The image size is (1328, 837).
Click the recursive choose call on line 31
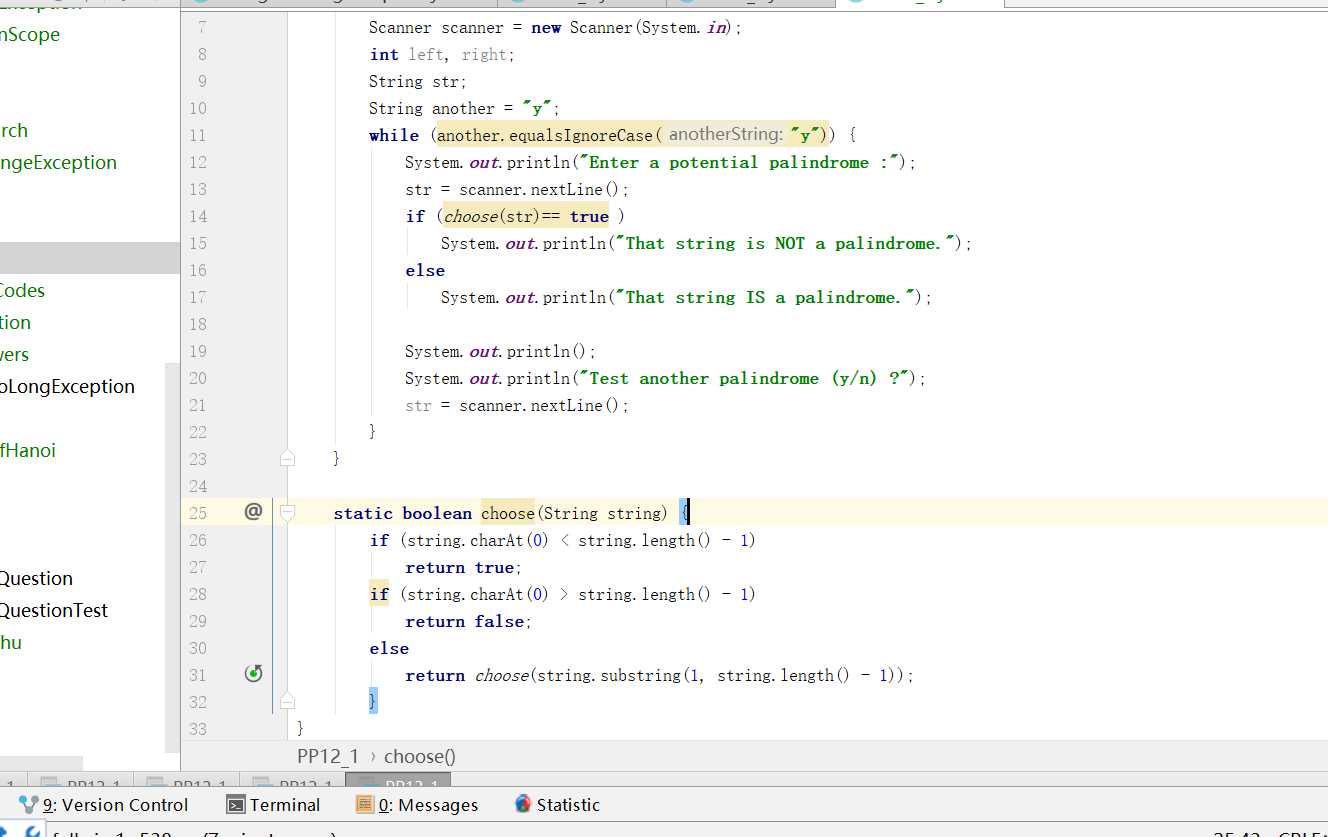pyautogui.click(x=501, y=675)
